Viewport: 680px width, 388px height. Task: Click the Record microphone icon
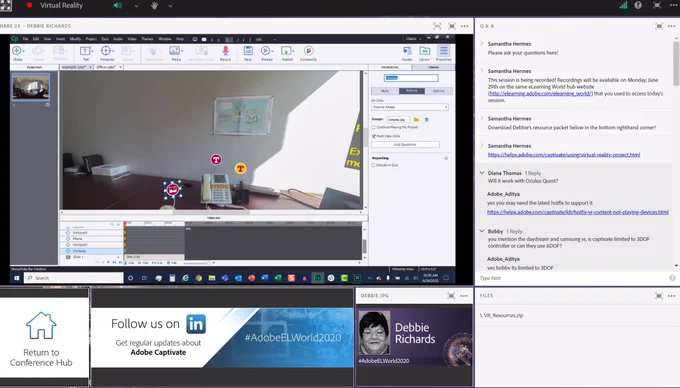[225, 50]
